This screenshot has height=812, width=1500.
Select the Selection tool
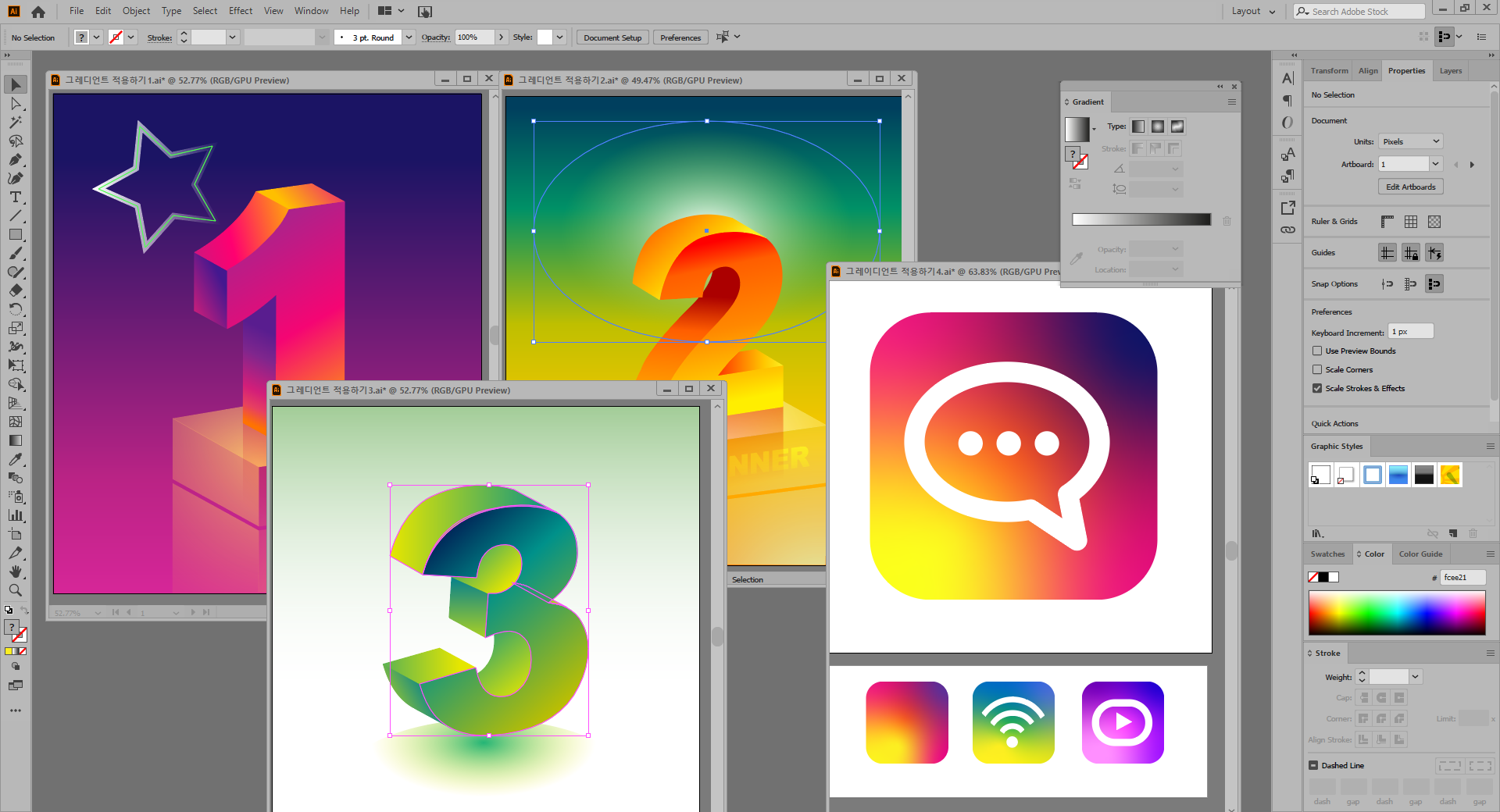click(x=16, y=84)
